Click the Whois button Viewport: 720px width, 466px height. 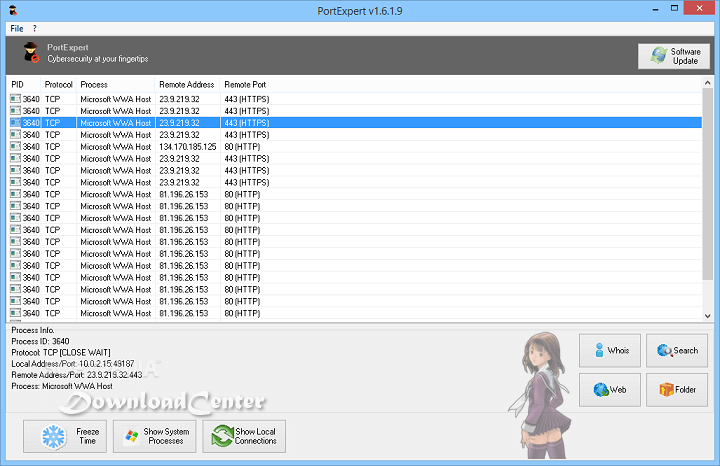[609, 351]
